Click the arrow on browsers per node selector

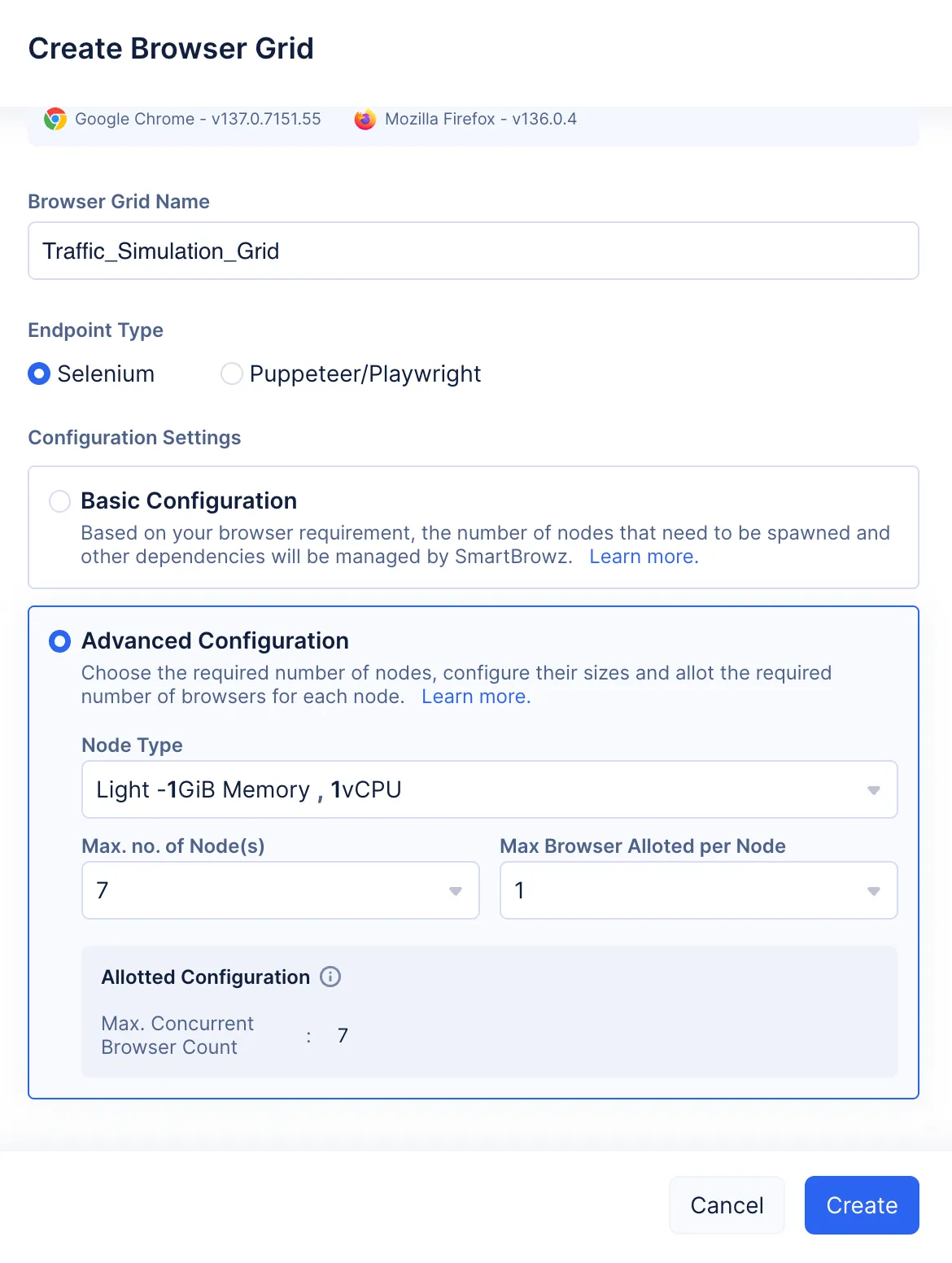874,891
